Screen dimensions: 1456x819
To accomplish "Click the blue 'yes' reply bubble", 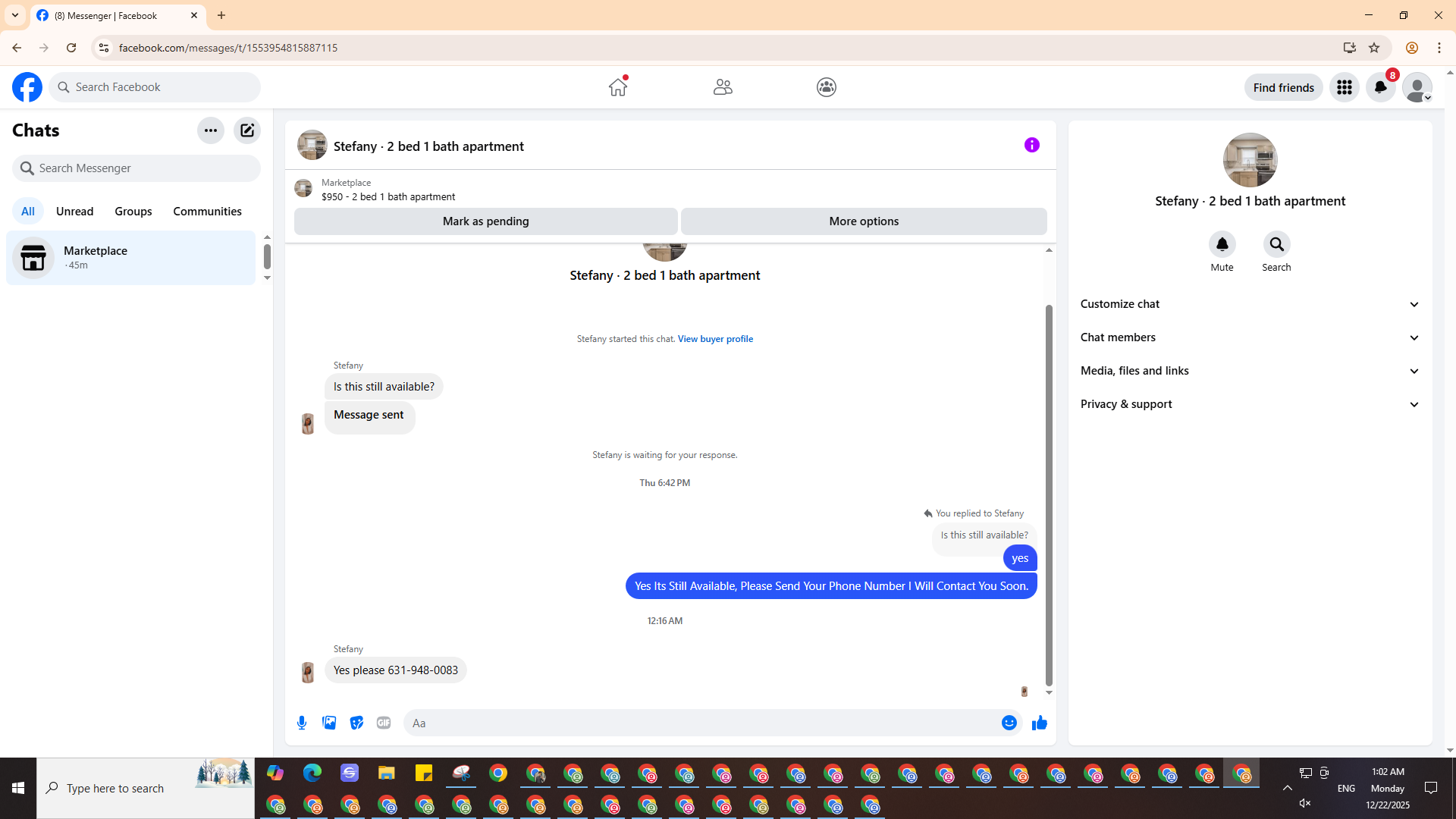I will (x=1020, y=558).
